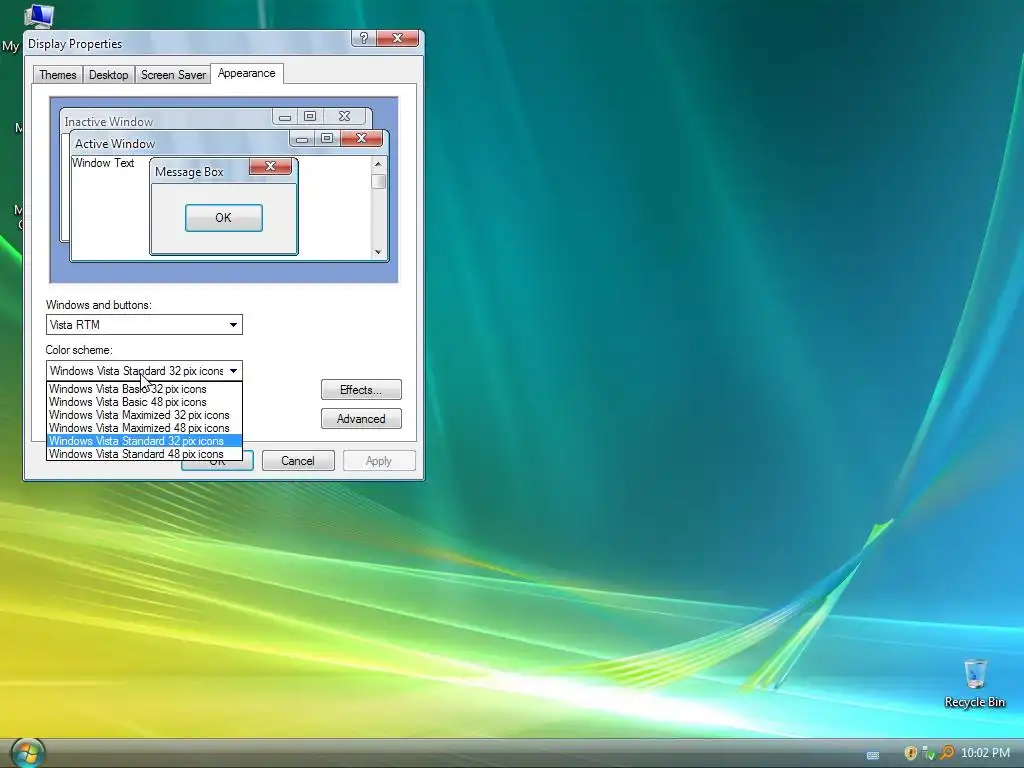Click the preview Inactive Window minimize icon
This screenshot has width=1024, height=768.
285,117
